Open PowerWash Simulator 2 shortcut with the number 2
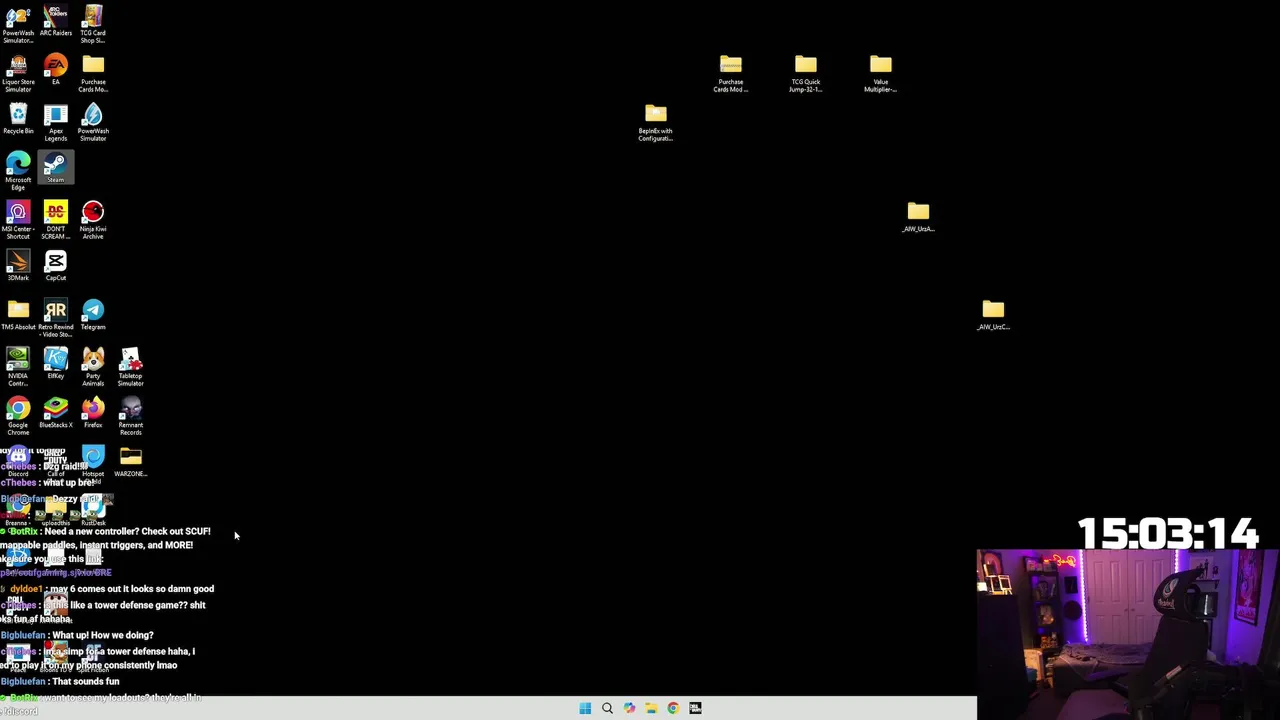 [x=18, y=24]
